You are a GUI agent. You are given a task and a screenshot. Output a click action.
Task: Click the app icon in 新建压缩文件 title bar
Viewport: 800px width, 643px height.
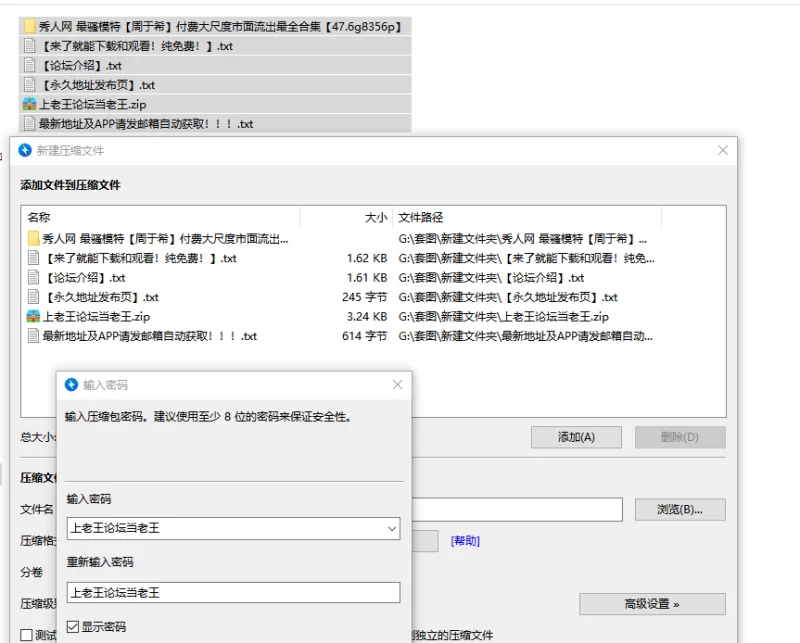point(26,151)
